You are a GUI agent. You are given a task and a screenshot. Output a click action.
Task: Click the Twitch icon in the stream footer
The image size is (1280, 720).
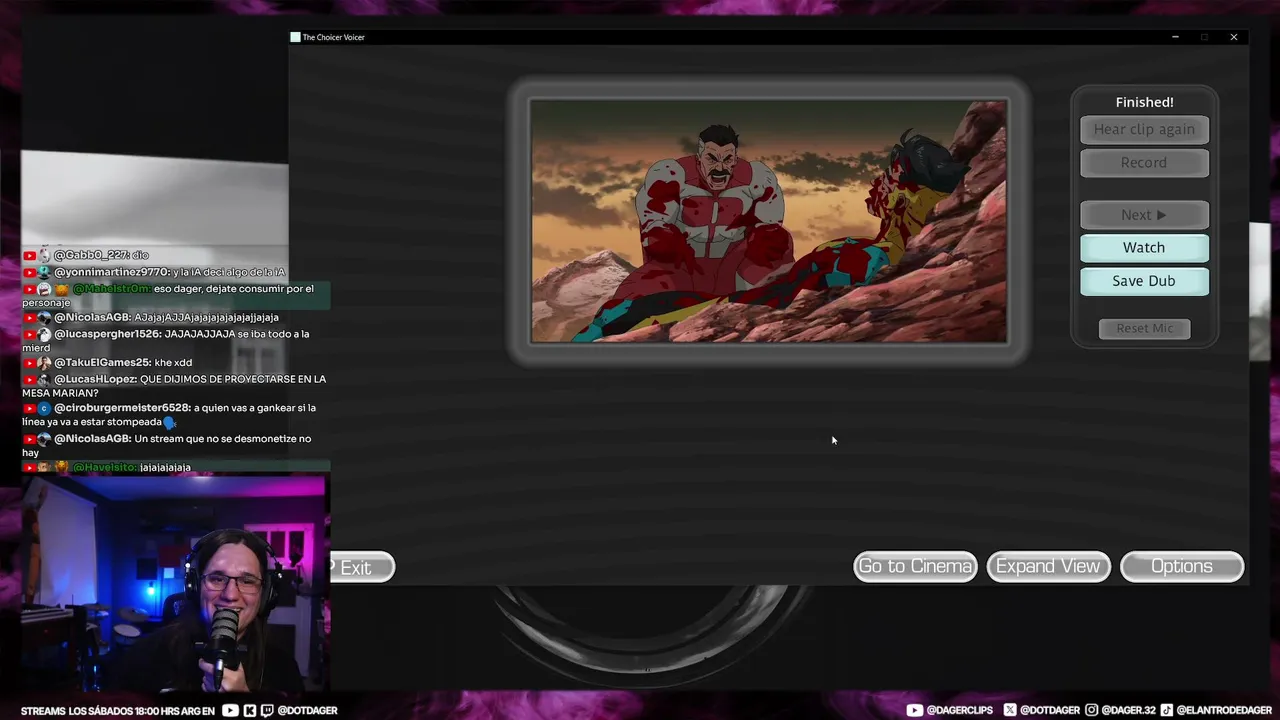(267, 711)
